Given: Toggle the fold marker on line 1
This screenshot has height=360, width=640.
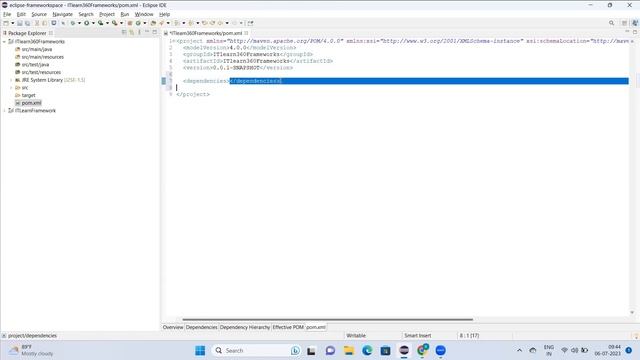Looking at the screenshot, I should (x=174, y=41).
